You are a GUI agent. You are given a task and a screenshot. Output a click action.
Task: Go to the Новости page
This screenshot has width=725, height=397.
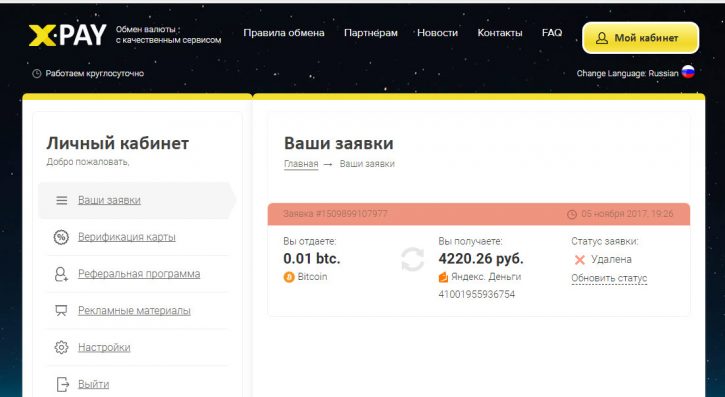[x=437, y=33]
